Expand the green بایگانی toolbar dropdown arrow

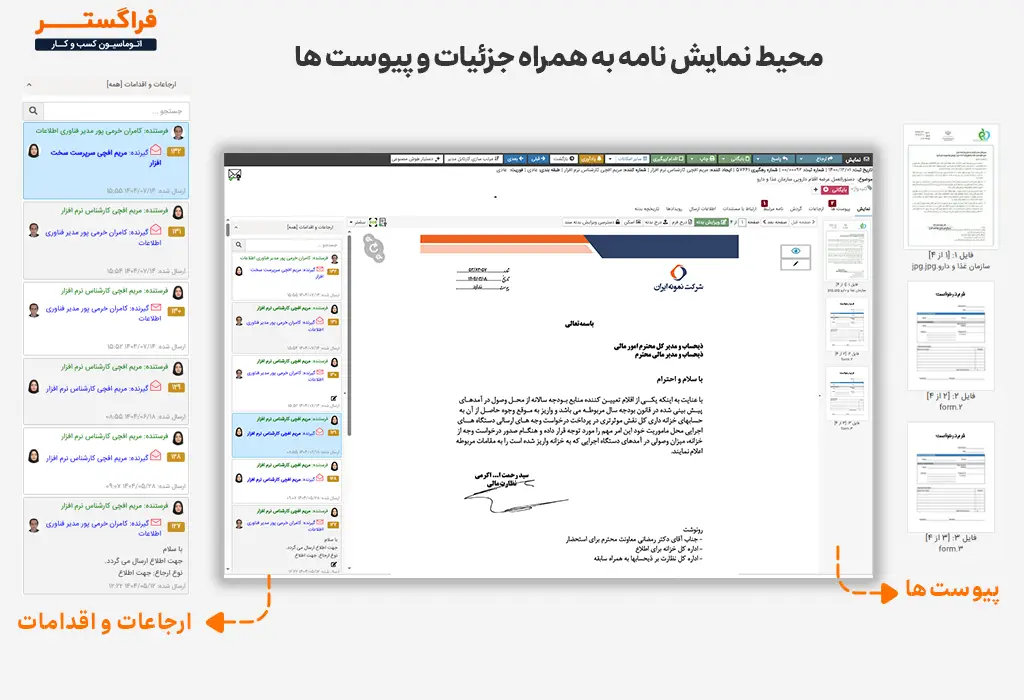(723, 159)
